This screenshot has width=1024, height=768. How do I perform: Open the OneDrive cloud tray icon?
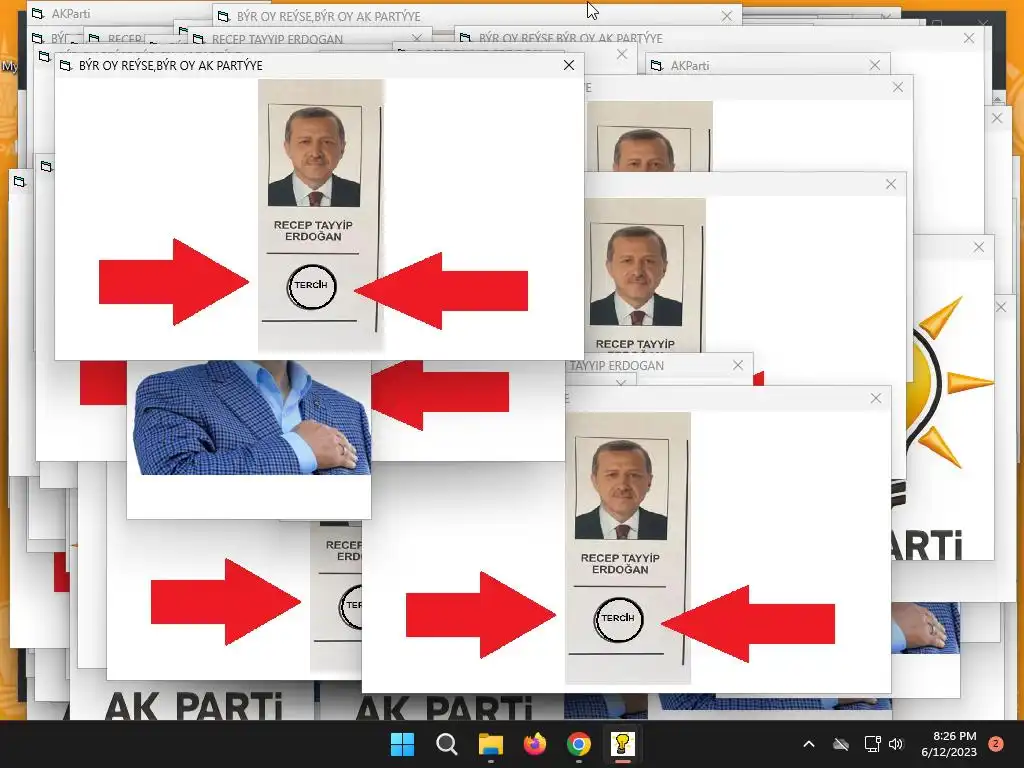coord(841,744)
